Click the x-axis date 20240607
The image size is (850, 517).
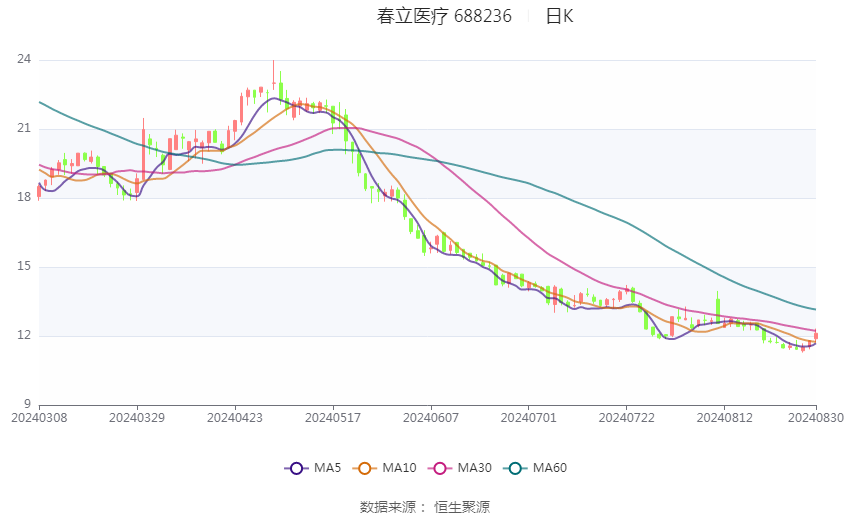[x=431, y=418]
